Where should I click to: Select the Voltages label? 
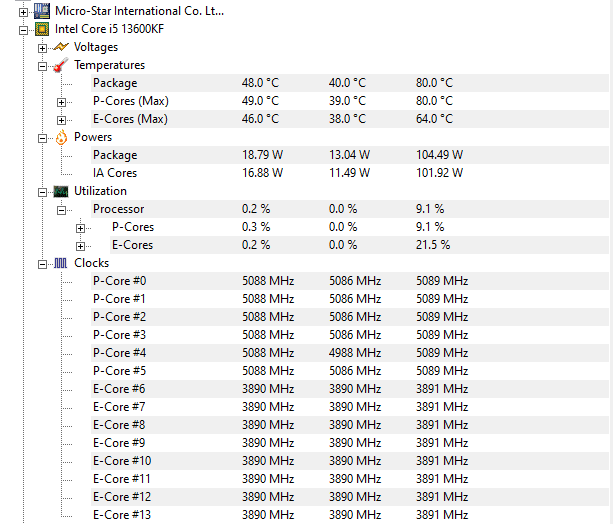96,47
